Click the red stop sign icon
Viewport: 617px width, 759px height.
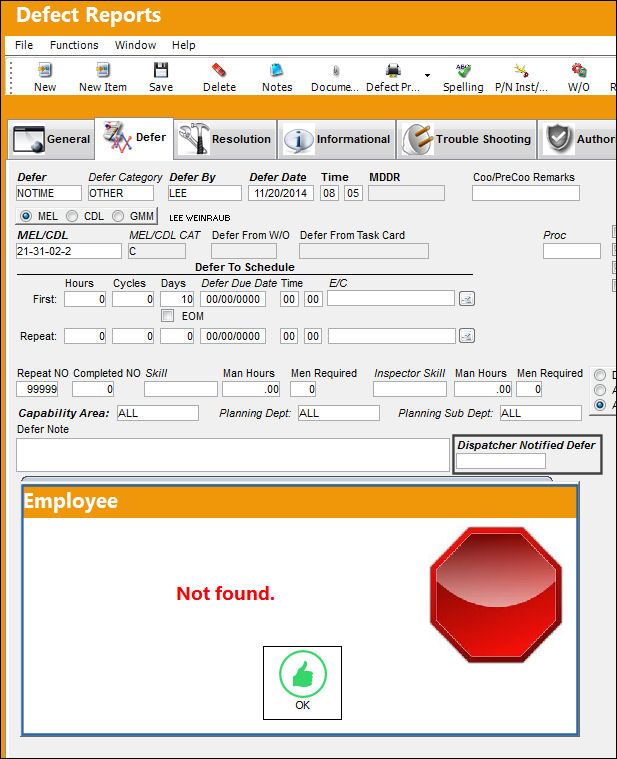point(496,595)
